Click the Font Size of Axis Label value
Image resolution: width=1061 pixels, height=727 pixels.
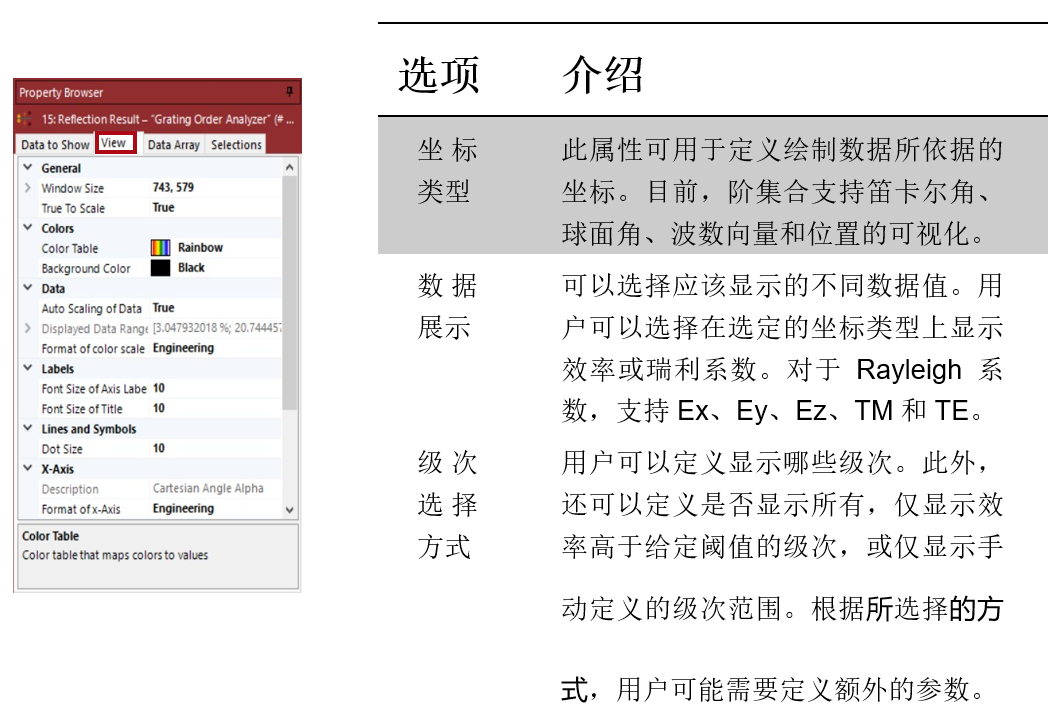[159, 389]
